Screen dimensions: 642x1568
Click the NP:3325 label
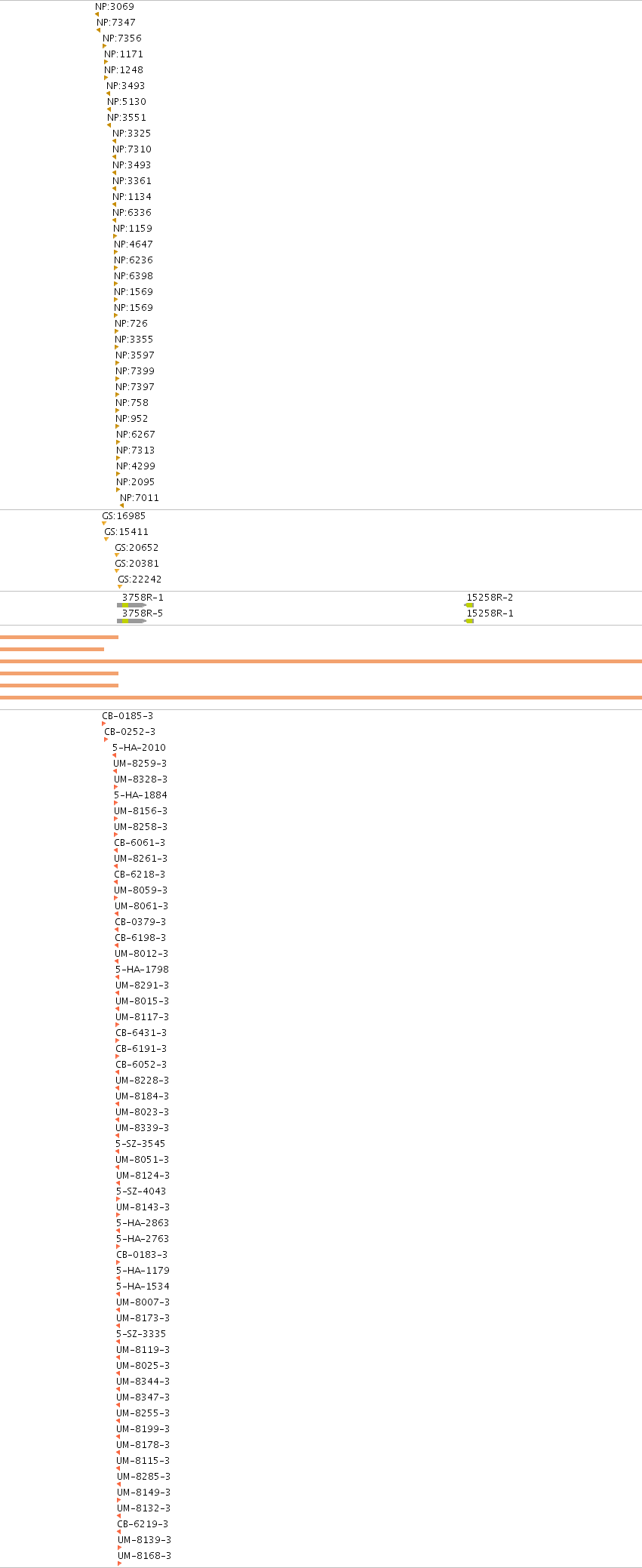132,134
